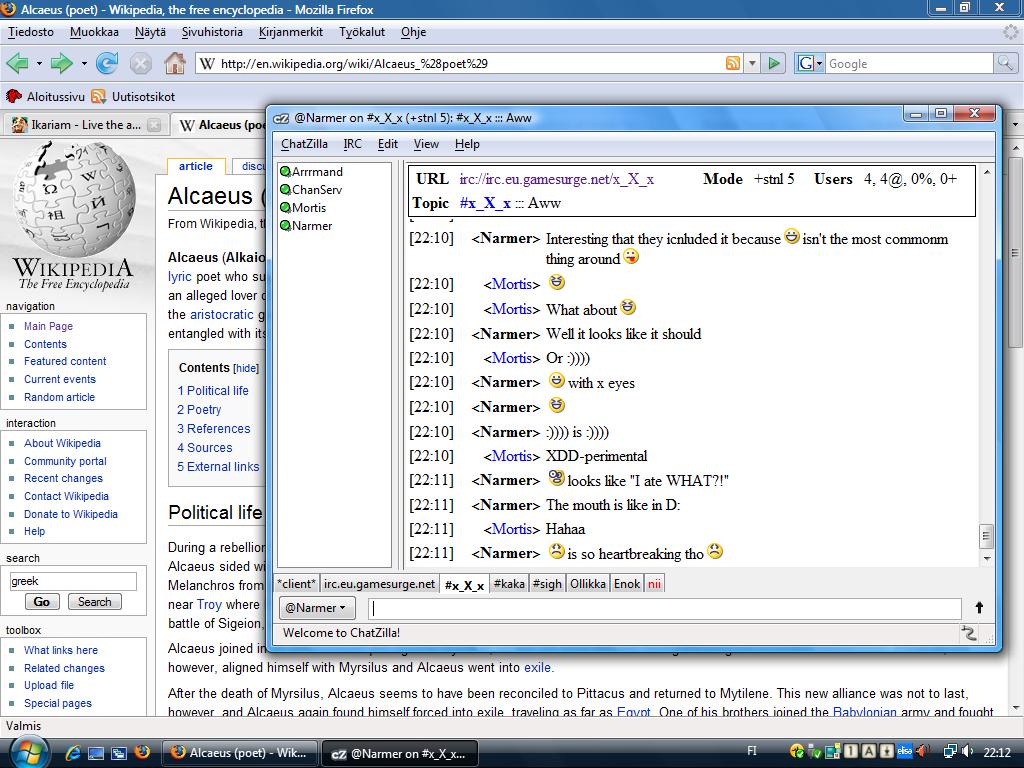Click the Wikipedia search field containing greek

(73, 581)
